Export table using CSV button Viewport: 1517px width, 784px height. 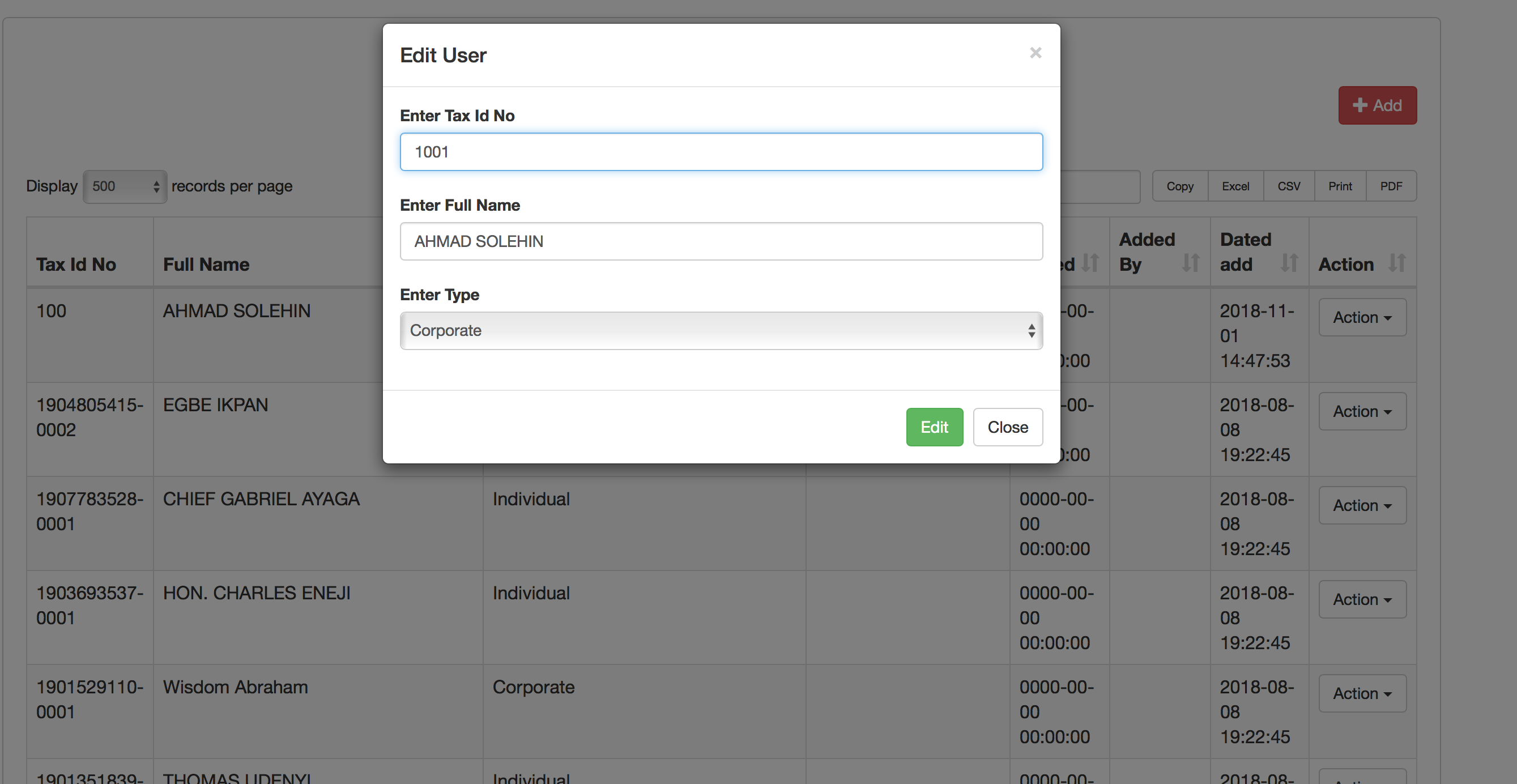[1289, 187]
